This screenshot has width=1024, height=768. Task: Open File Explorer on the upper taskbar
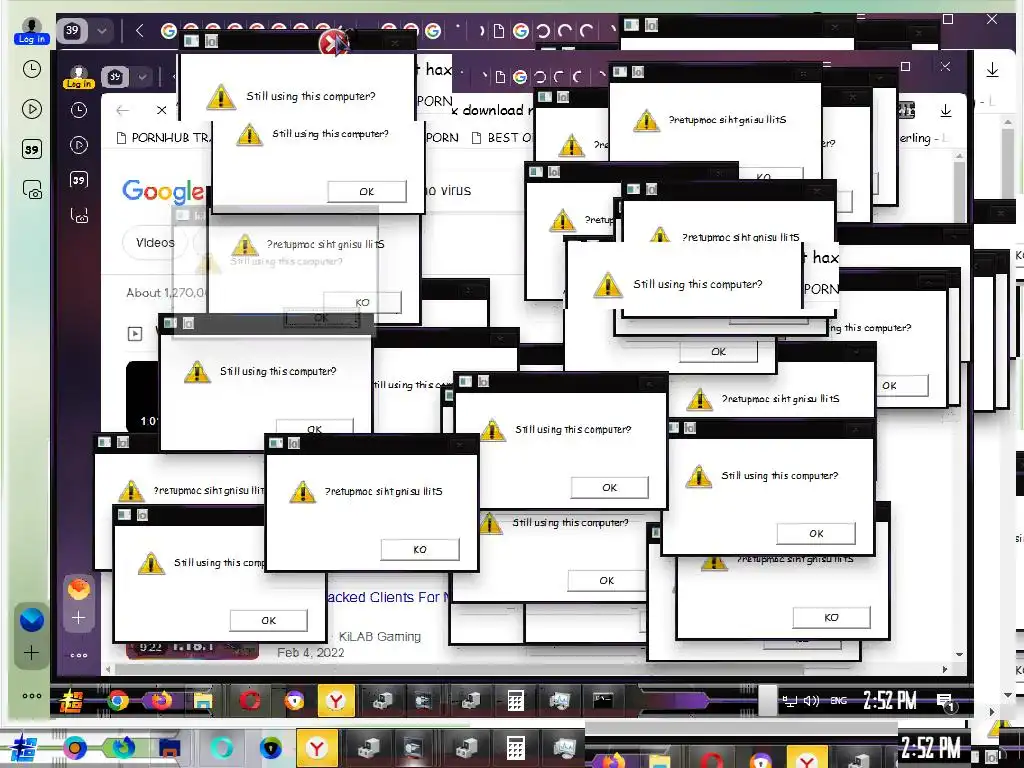click(203, 701)
